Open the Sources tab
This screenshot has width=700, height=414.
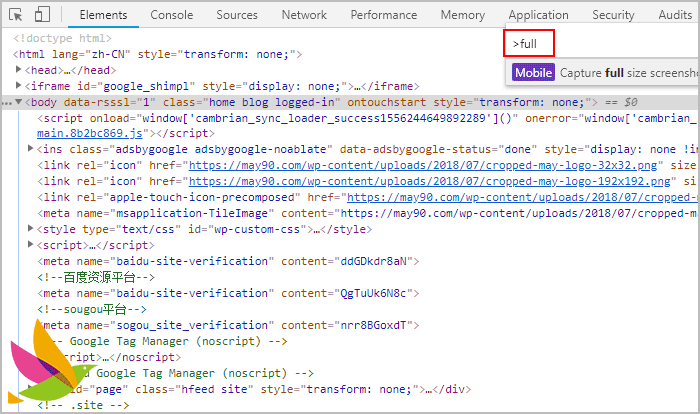(237, 15)
